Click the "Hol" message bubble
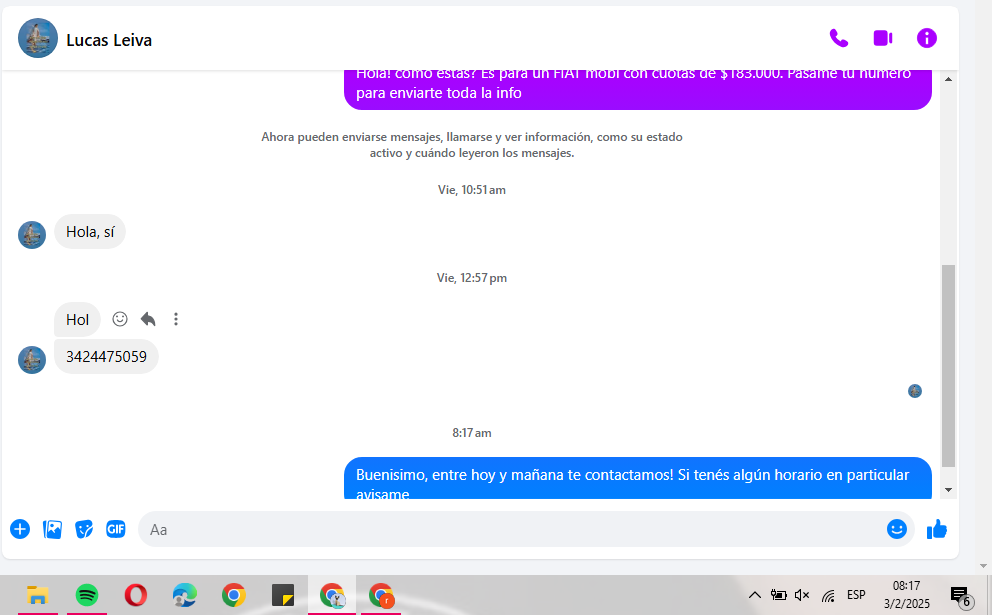The image size is (992, 615). click(77, 320)
